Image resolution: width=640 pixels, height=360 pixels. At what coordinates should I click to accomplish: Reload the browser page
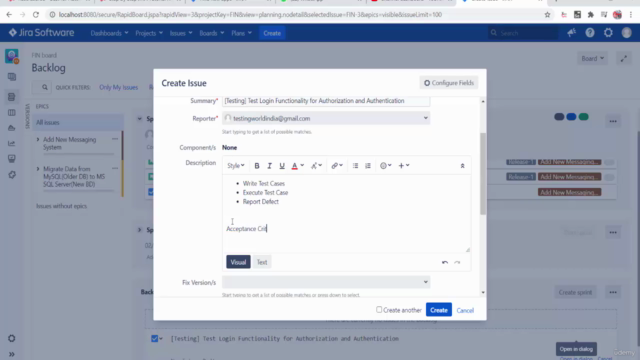click(36, 15)
